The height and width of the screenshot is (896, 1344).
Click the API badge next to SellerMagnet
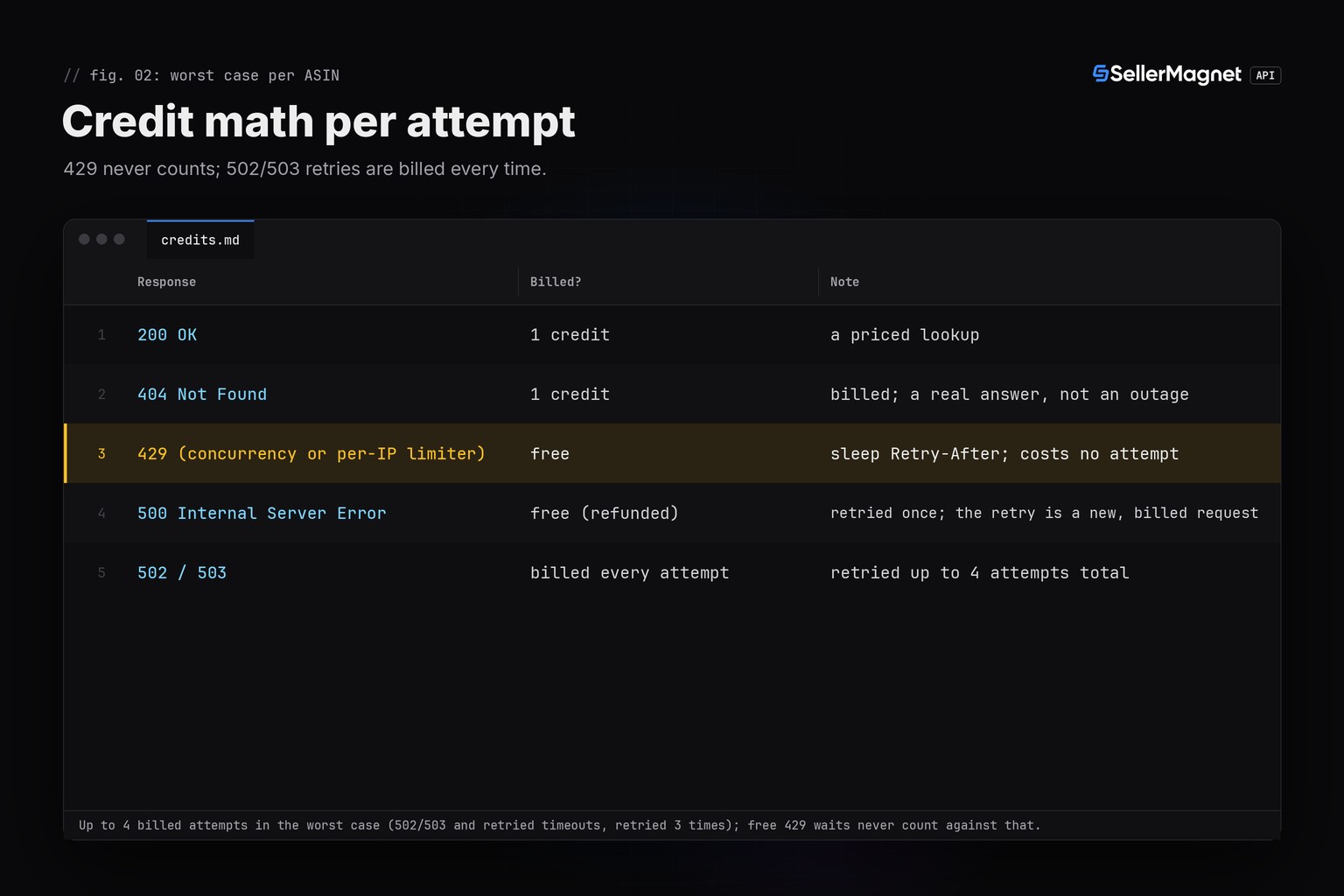1265,75
